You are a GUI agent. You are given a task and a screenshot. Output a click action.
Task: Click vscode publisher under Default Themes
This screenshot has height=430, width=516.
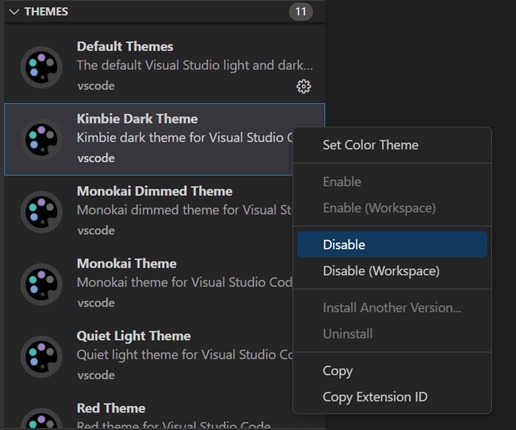[x=96, y=86]
